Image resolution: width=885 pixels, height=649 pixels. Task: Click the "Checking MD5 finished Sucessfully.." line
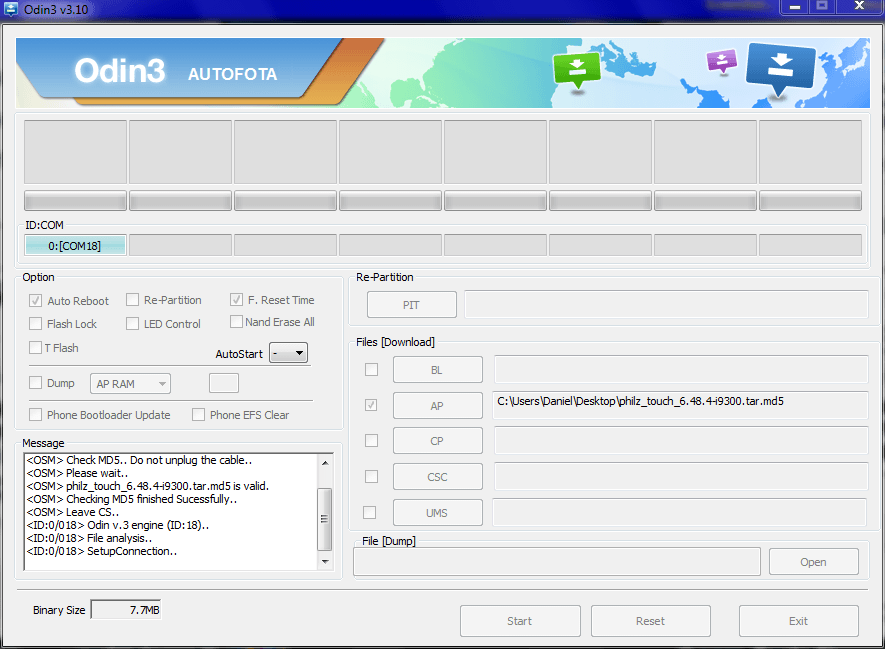coord(132,499)
